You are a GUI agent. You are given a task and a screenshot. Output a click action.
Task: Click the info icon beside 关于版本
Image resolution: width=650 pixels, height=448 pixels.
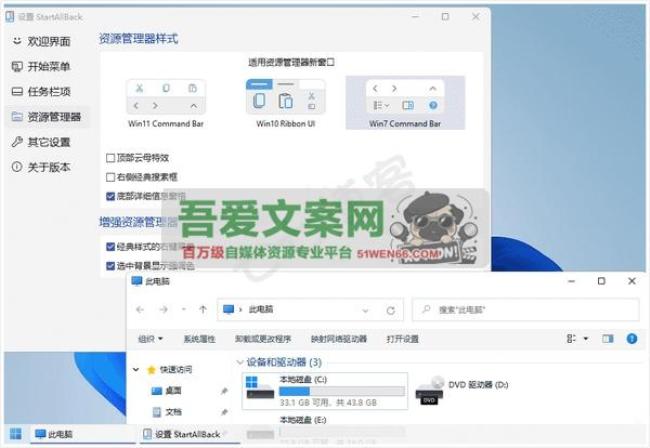tap(17, 167)
